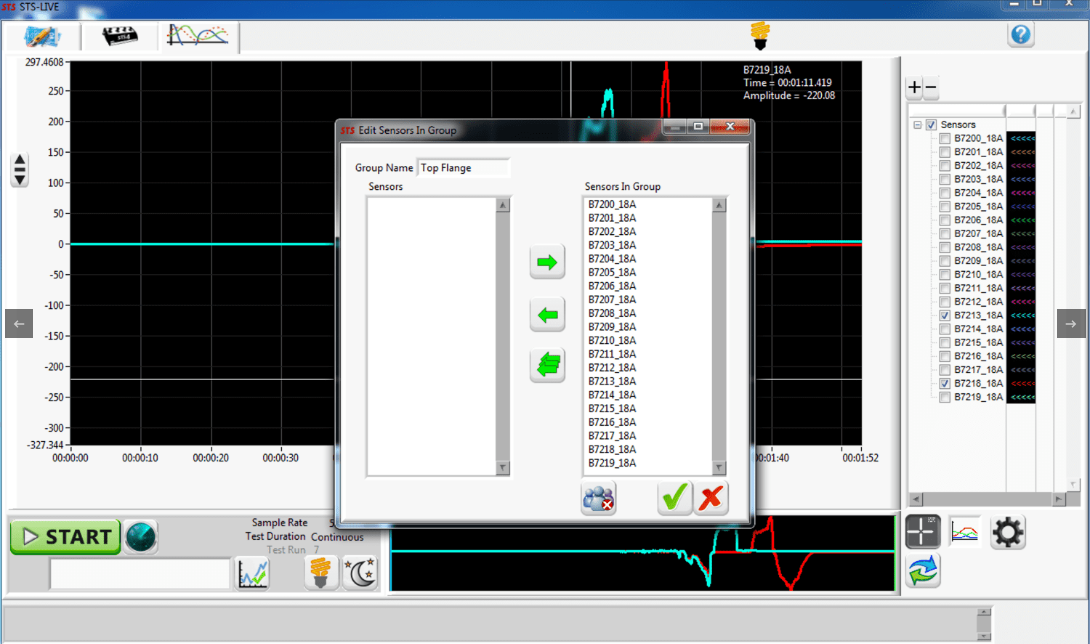
Task: Confirm changes with the green checkmark
Action: pos(675,498)
